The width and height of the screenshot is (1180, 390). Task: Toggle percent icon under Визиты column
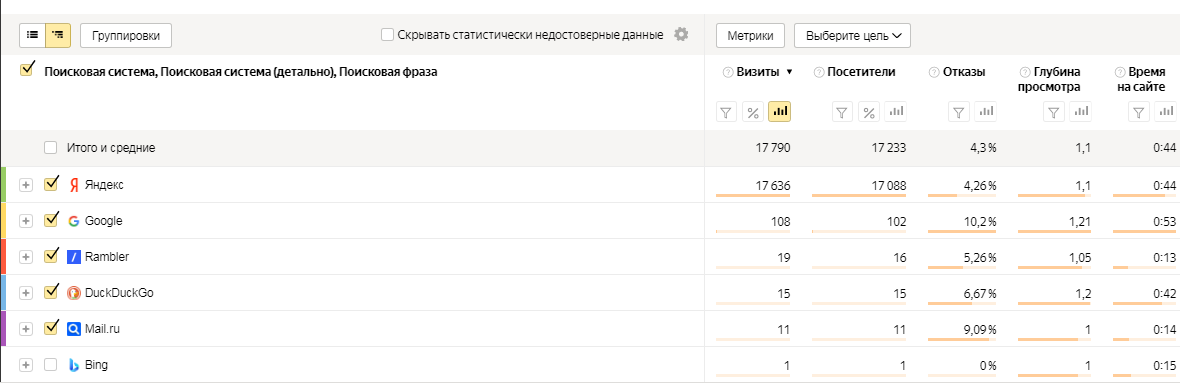(753, 112)
